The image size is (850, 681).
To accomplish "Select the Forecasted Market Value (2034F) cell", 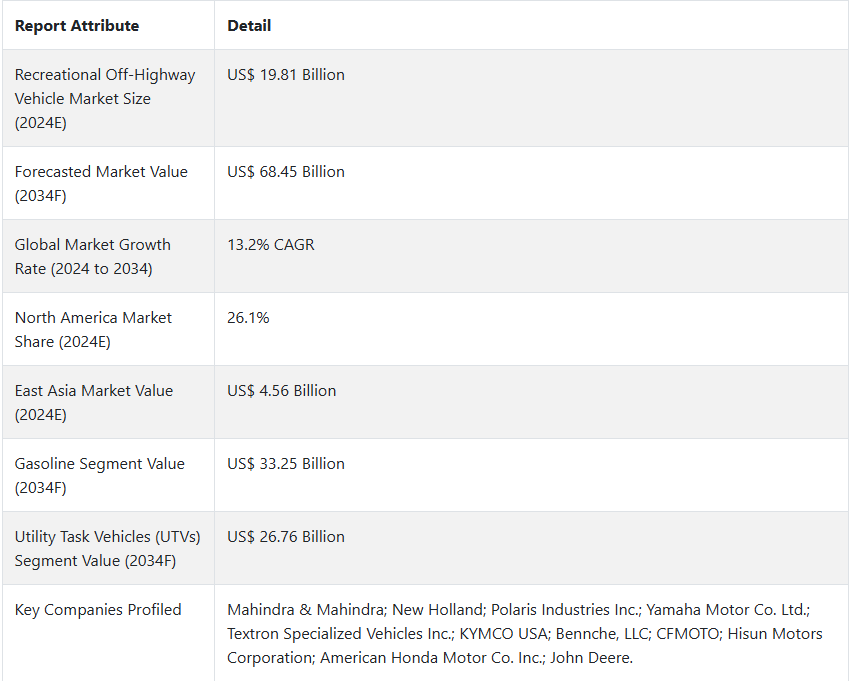I will click(101, 183).
